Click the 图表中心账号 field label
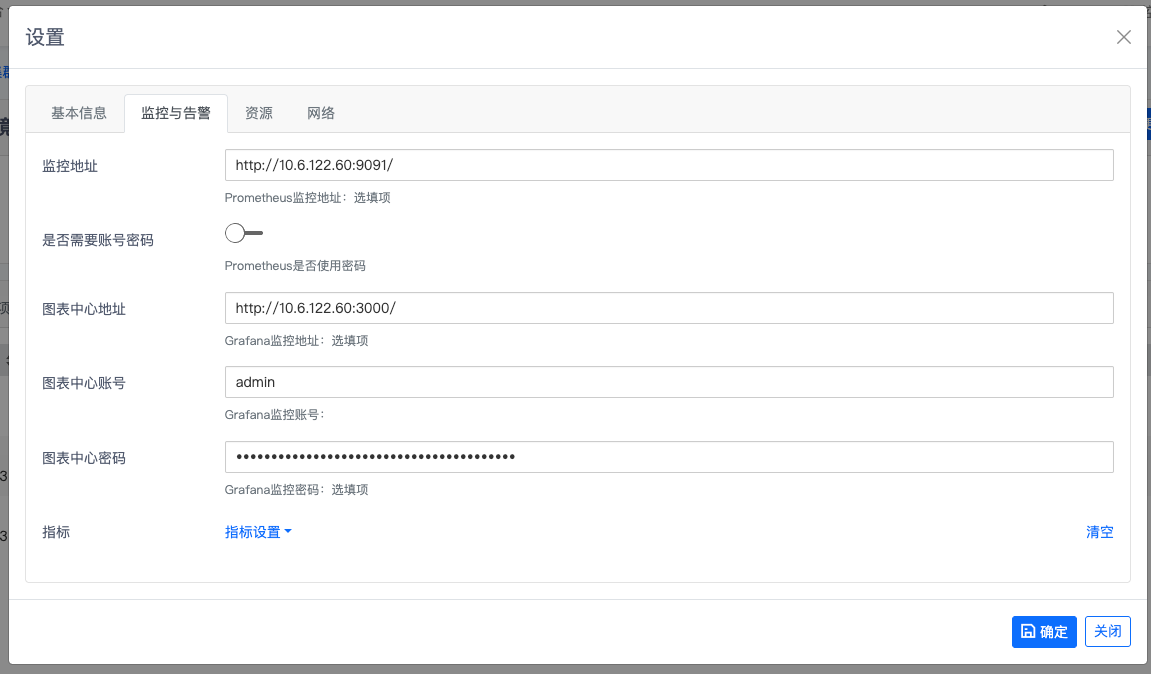The image size is (1151, 674). pyautogui.click(x=84, y=383)
